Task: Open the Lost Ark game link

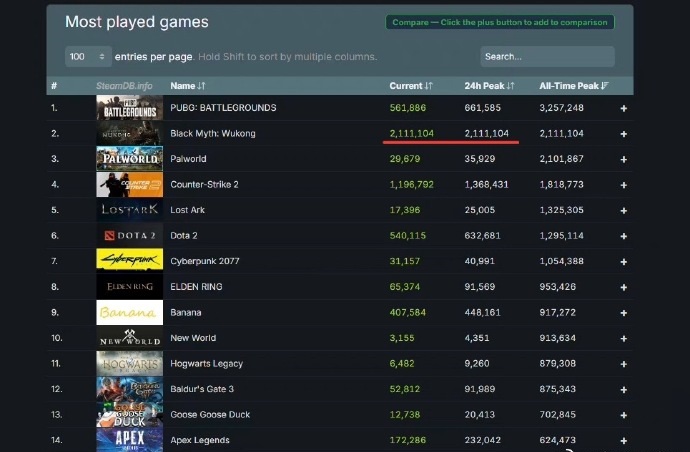Action: pos(187,210)
